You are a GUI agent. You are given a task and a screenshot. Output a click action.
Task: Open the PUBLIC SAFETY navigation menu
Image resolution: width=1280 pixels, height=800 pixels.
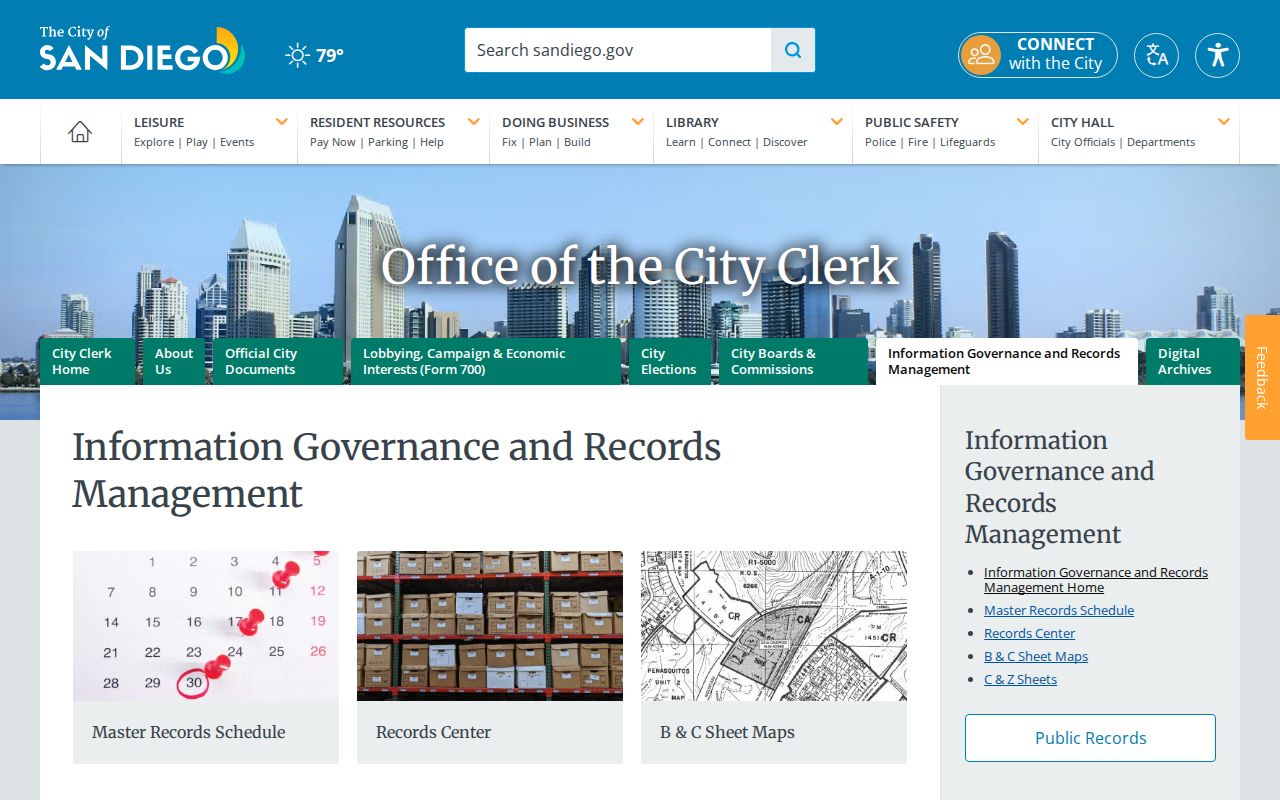click(912, 122)
